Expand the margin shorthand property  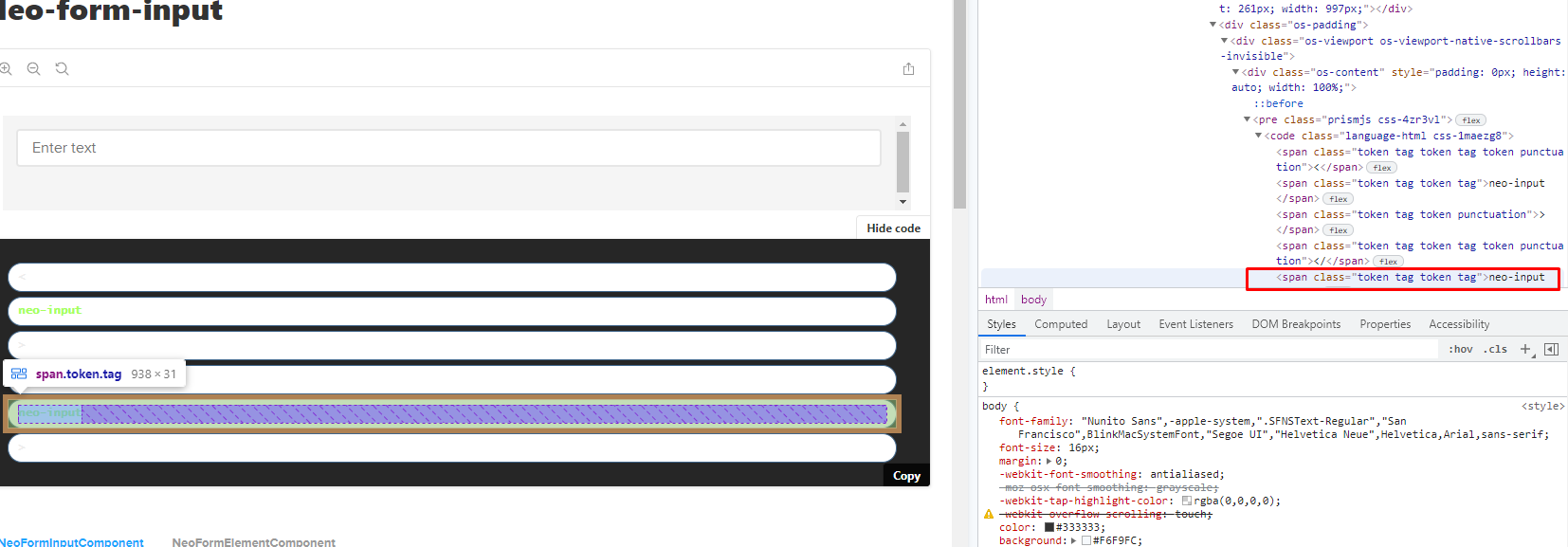pyautogui.click(x=1049, y=461)
